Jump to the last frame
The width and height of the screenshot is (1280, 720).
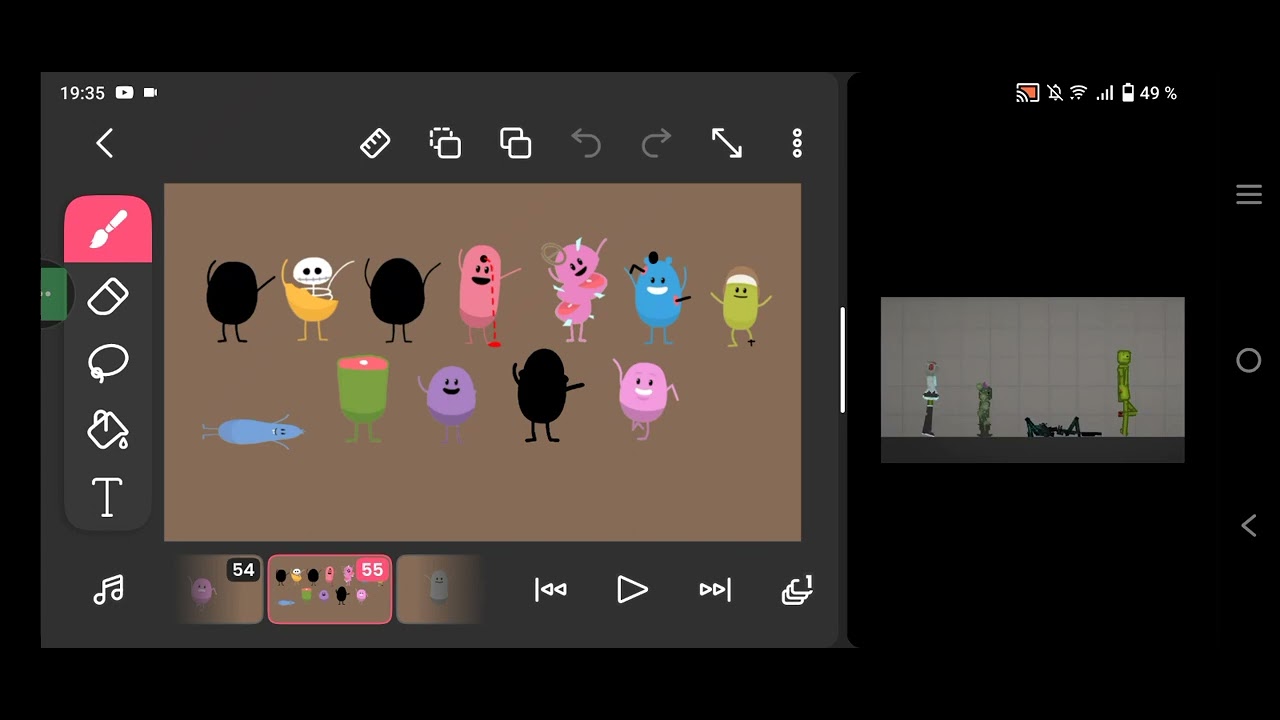(x=715, y=590)
